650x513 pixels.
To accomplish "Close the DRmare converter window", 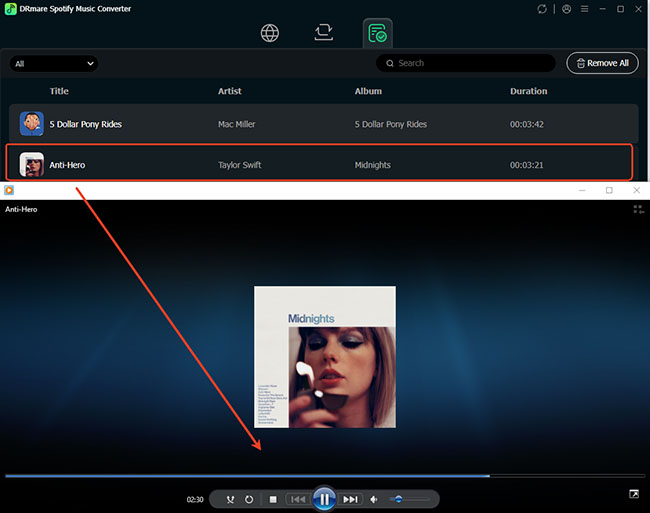I will (x=638, y=9).
